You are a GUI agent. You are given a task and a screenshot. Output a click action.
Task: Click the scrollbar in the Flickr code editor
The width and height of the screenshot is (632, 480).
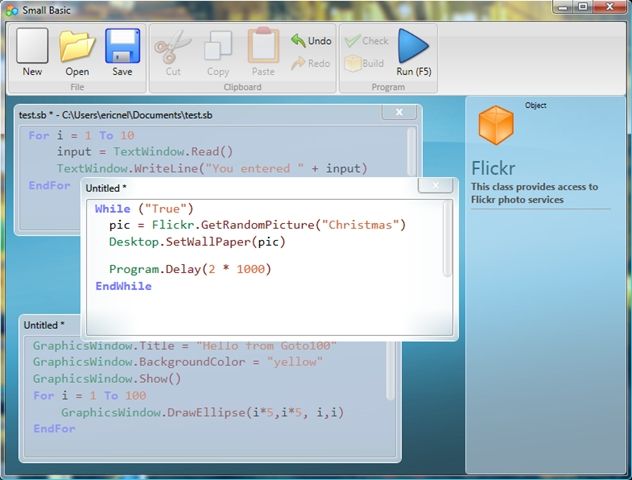tap(446, 239)
